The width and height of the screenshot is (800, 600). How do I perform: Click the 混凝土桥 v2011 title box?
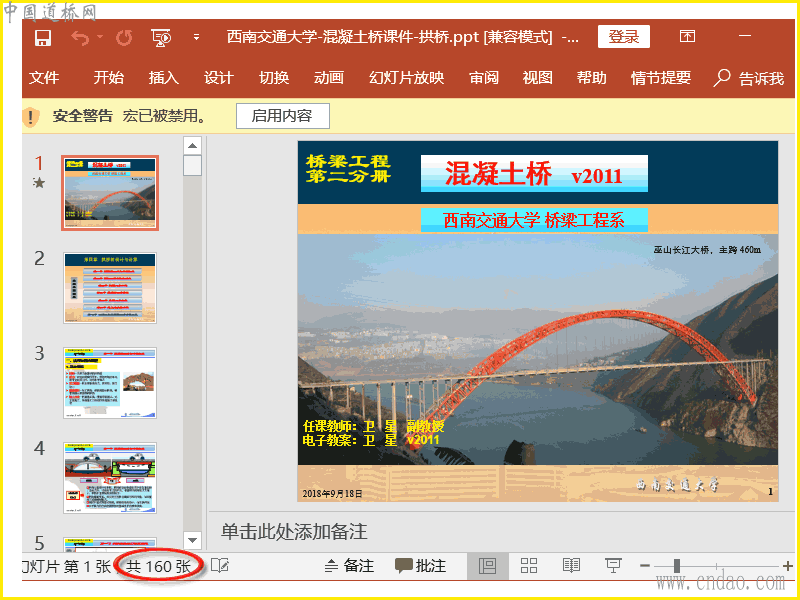coord(534,173)
